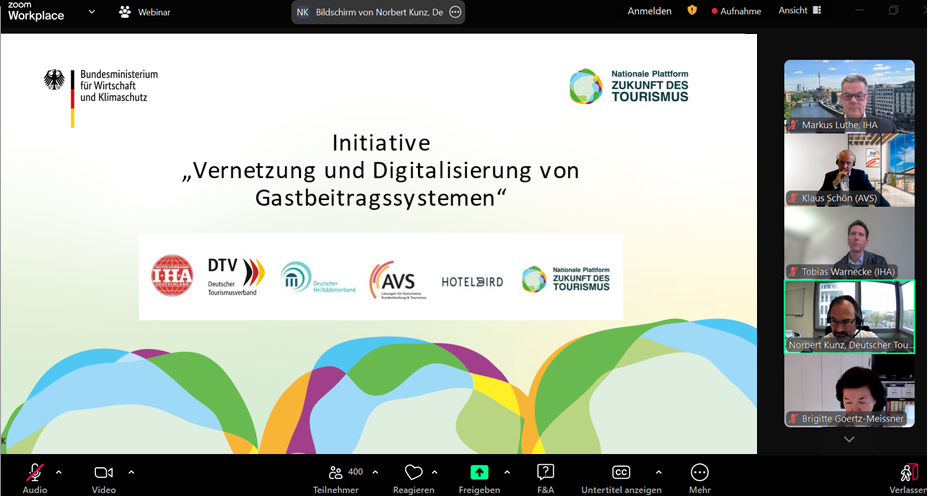Unmute the microphone with the Audio button
The width and height of the screenshot is (928, 496).
click(35, 478)
